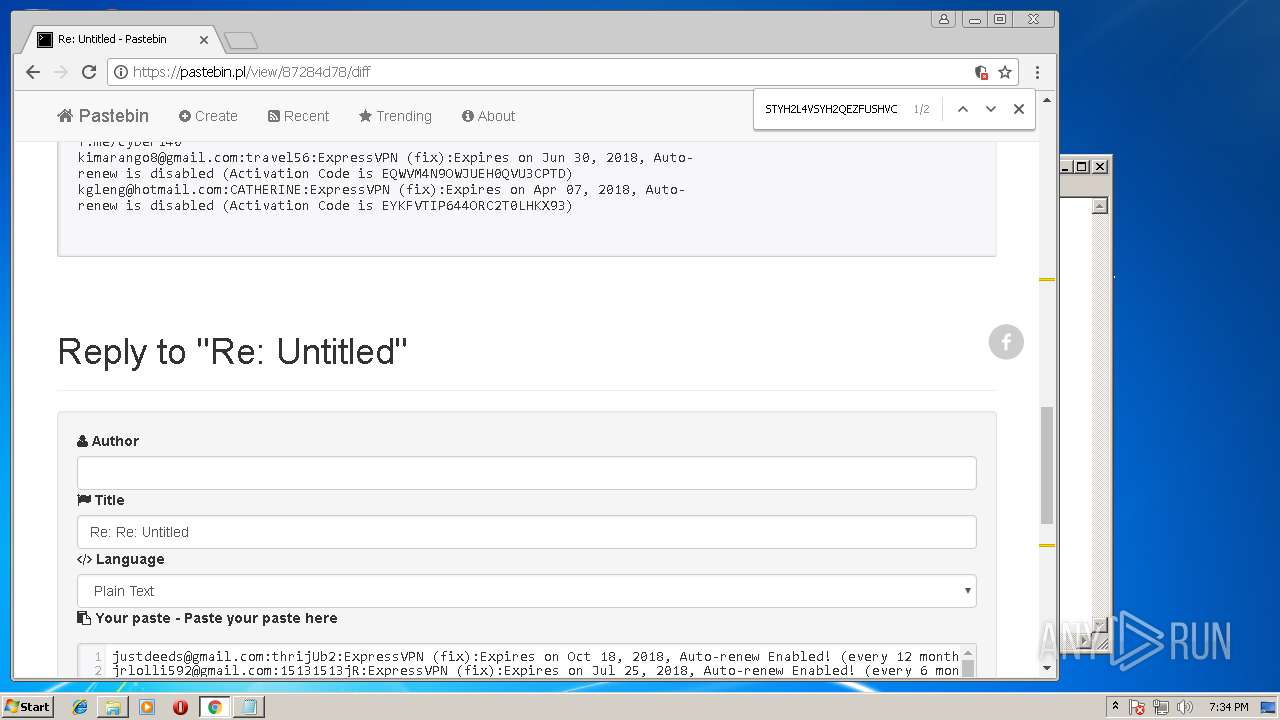Reload the current page
The width and height of the screenshot is (1280, 720).
89,72
